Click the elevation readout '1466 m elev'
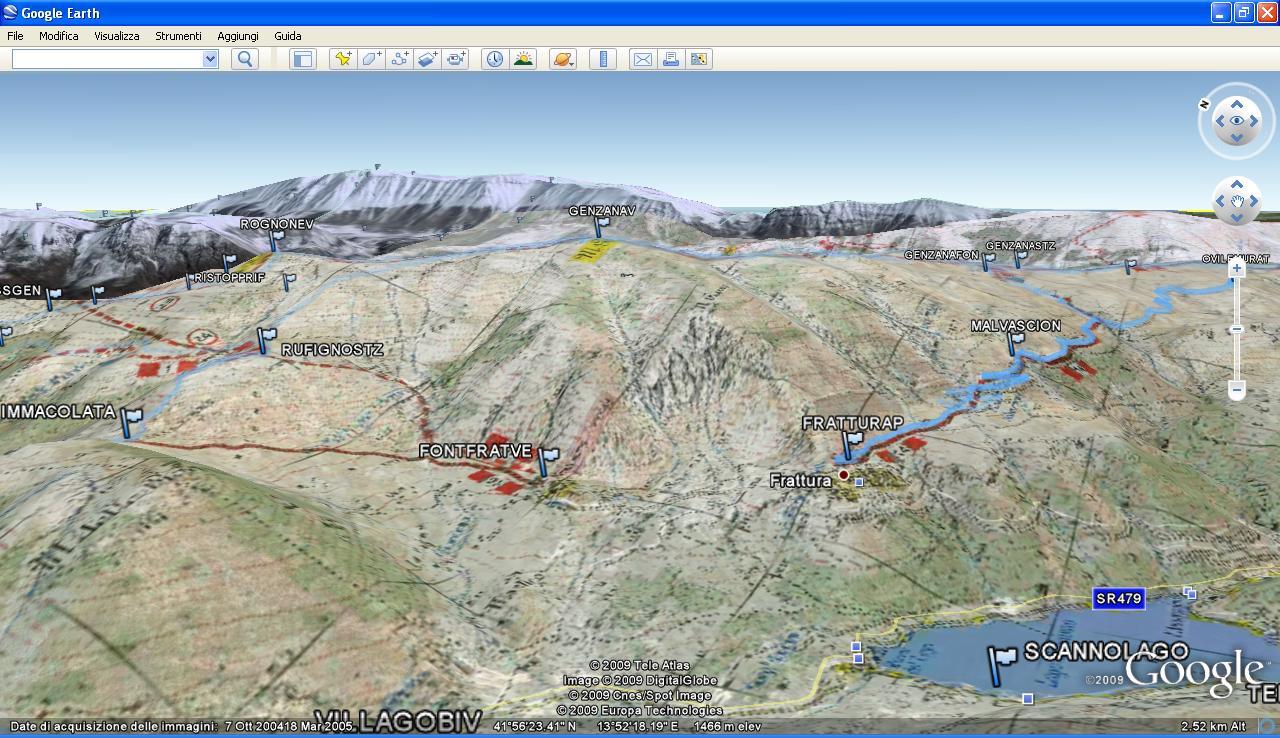 point(727,726)
